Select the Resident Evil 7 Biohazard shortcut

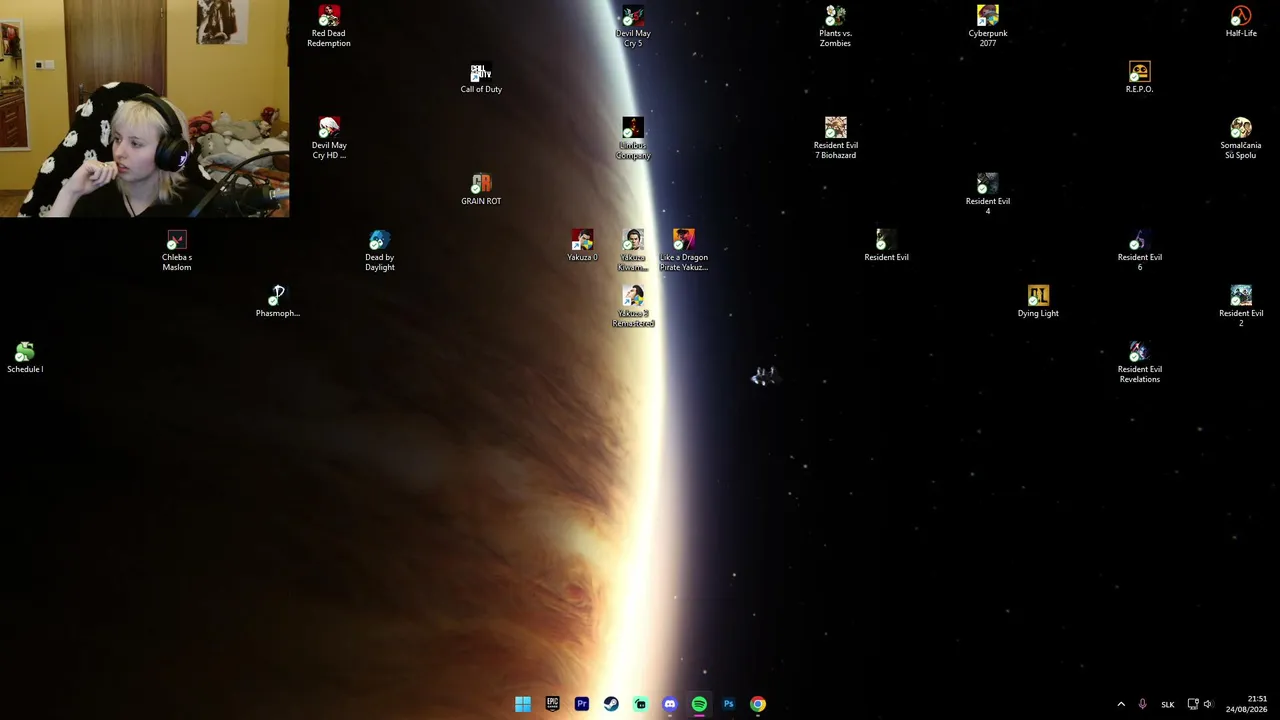(x=835, y=139)
